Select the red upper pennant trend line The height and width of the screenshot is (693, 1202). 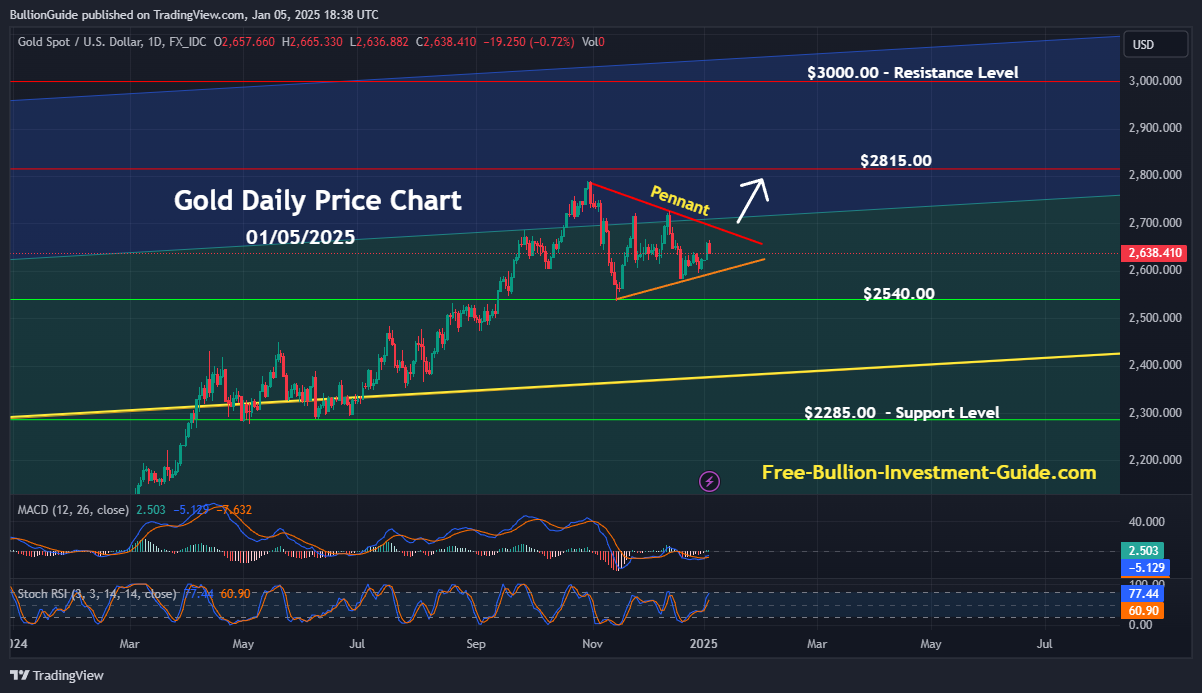tap(676, 213)
